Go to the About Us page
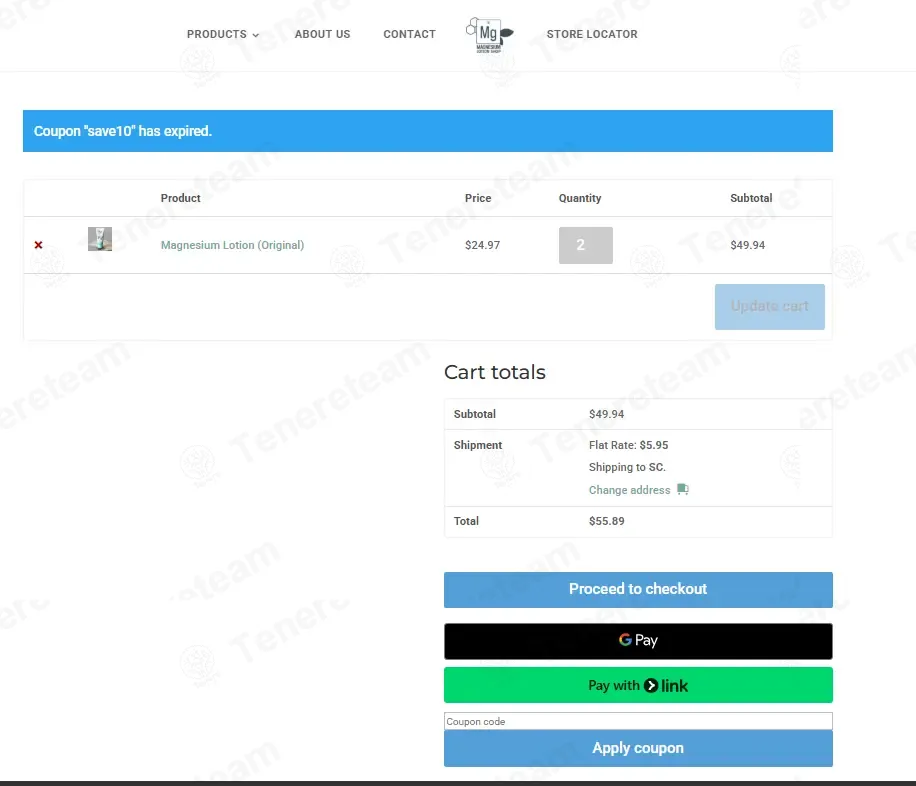This screenshot has height=786, width=916. pyautogui.click(x=322, y=34)
